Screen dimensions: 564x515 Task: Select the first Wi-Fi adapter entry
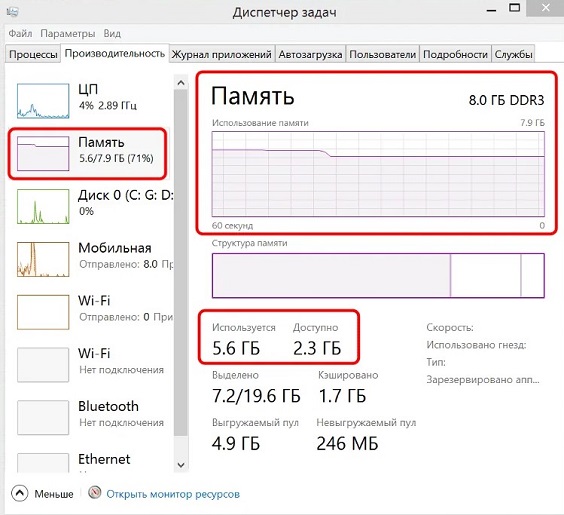[x=90, y=311]
